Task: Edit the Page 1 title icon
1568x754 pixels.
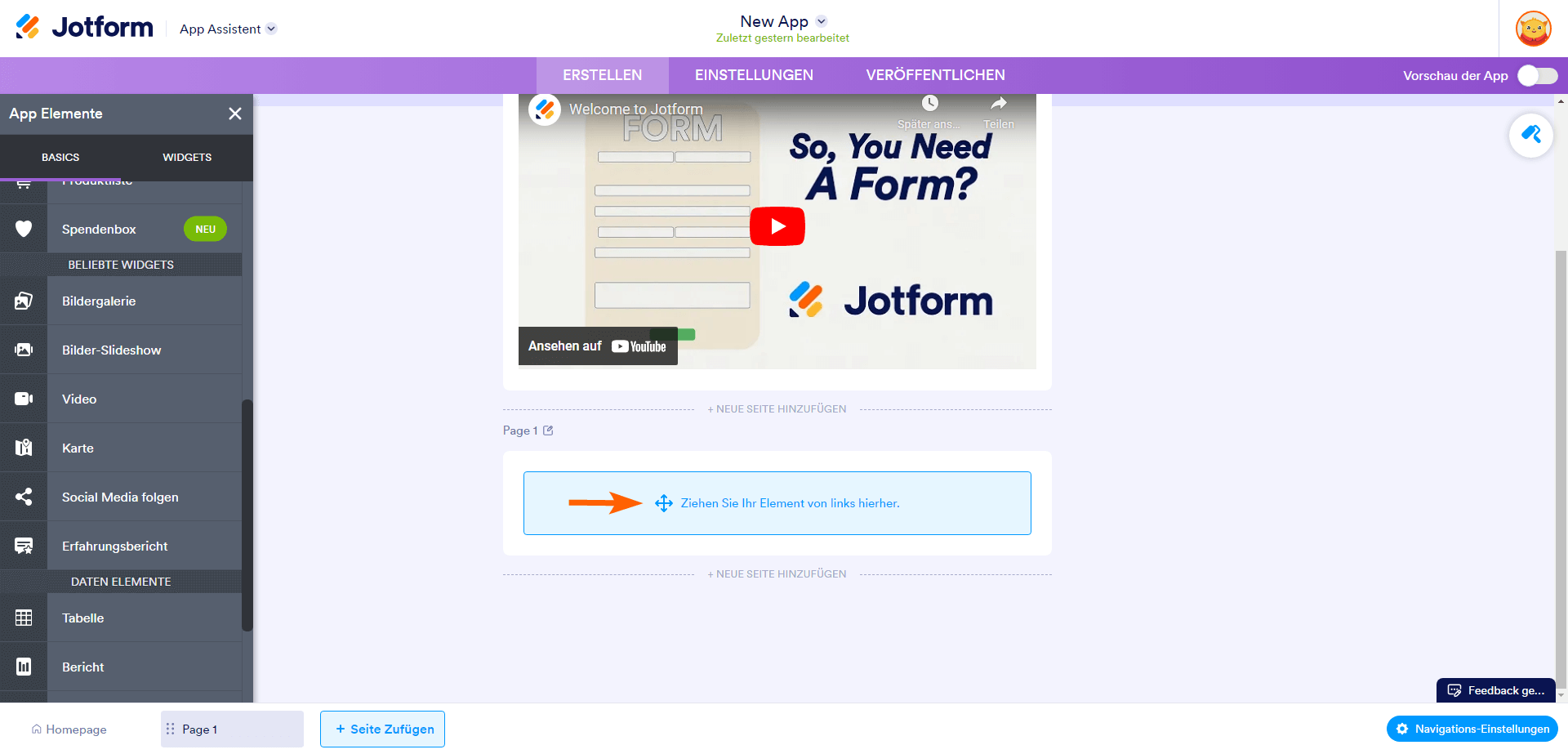Action: click(548, 431)
